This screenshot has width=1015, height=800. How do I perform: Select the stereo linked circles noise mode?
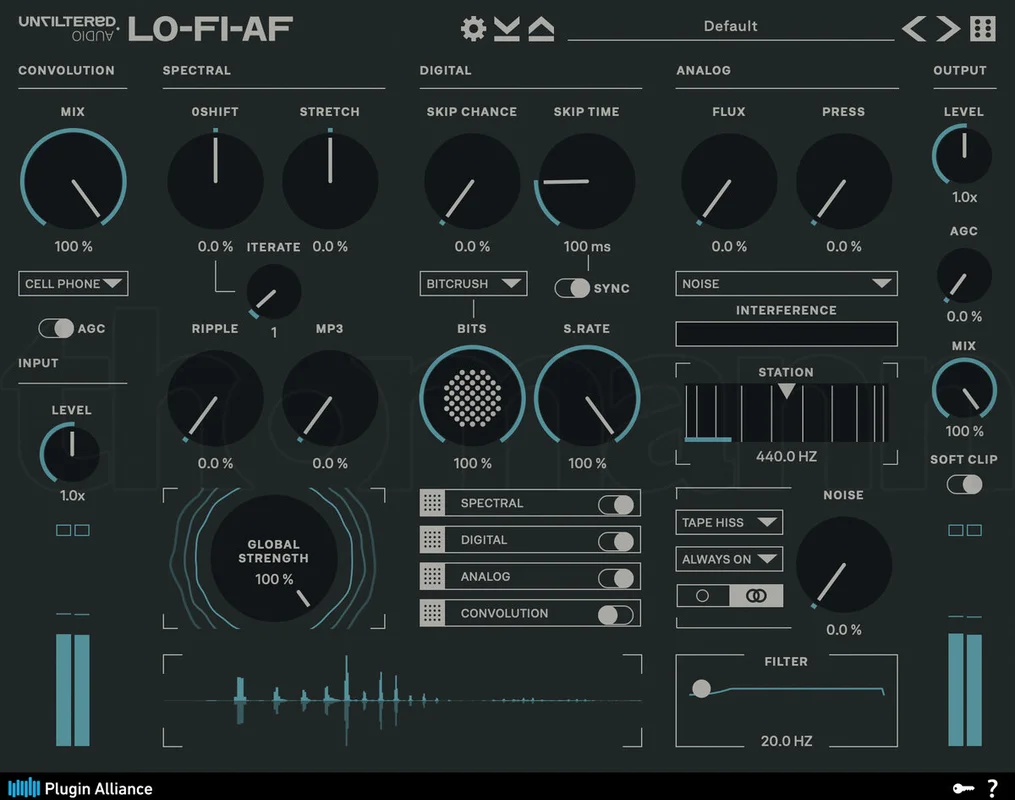pos(756,595)
